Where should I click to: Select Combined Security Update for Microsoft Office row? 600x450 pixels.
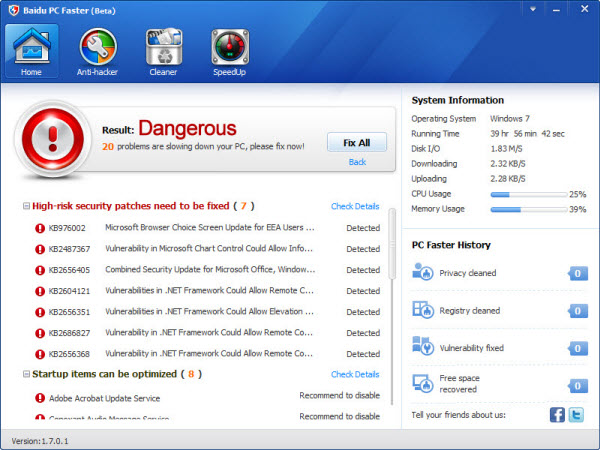pos(207,270)
